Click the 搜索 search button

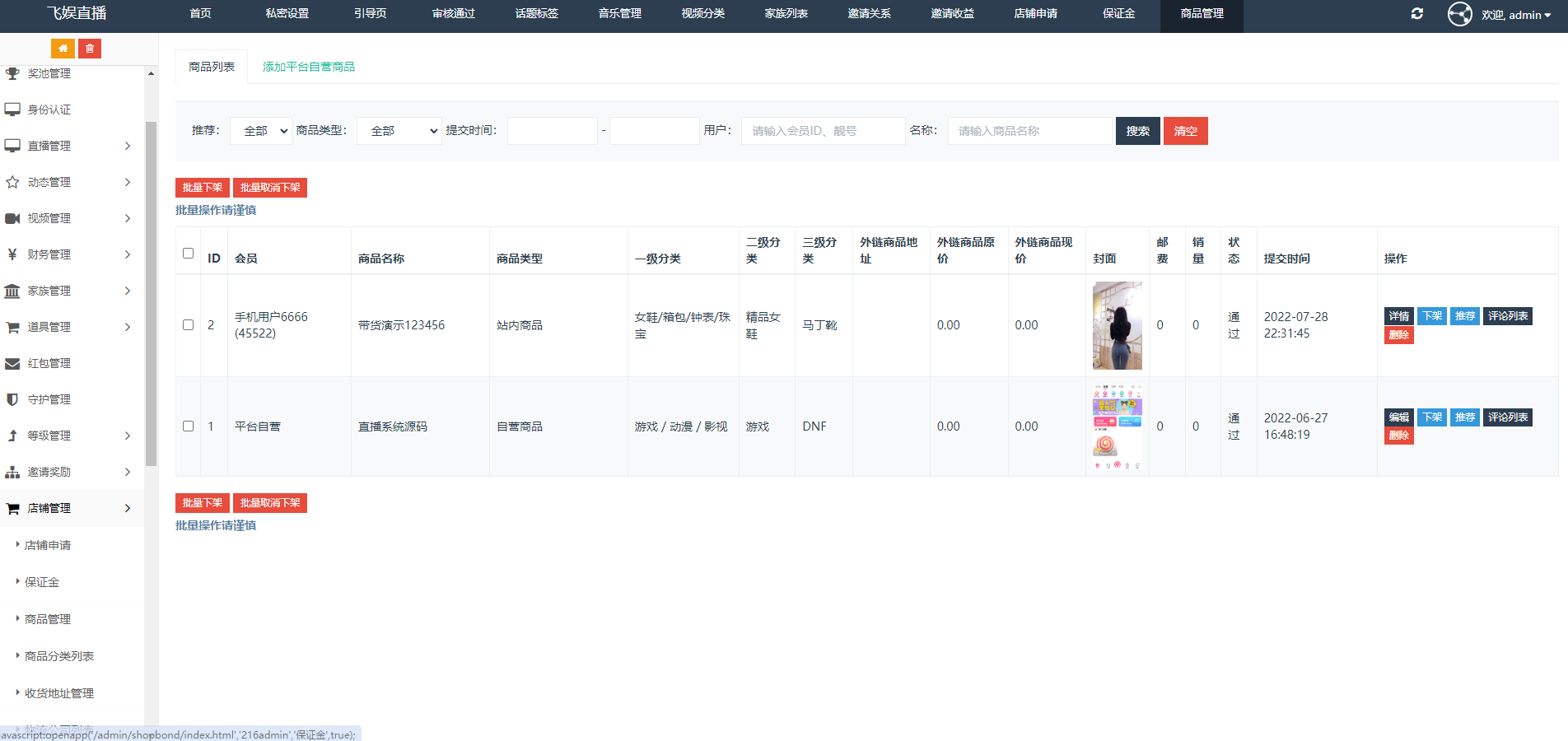[1137, 130]
